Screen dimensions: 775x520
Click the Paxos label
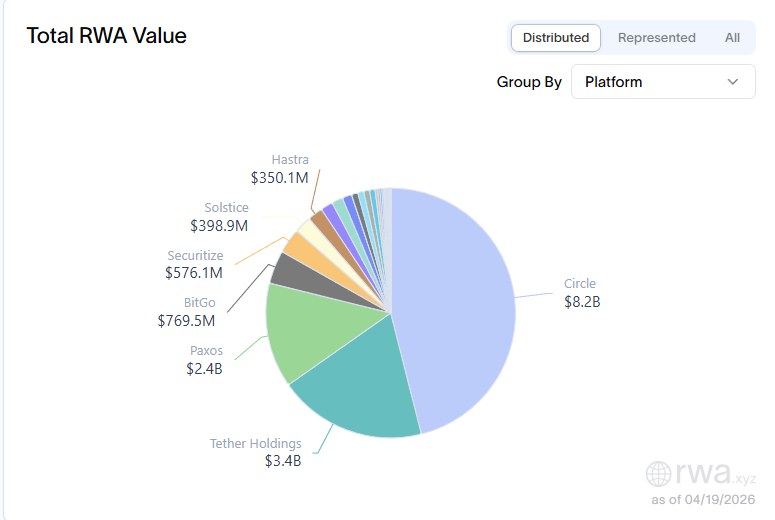click(x=207, y=350)
